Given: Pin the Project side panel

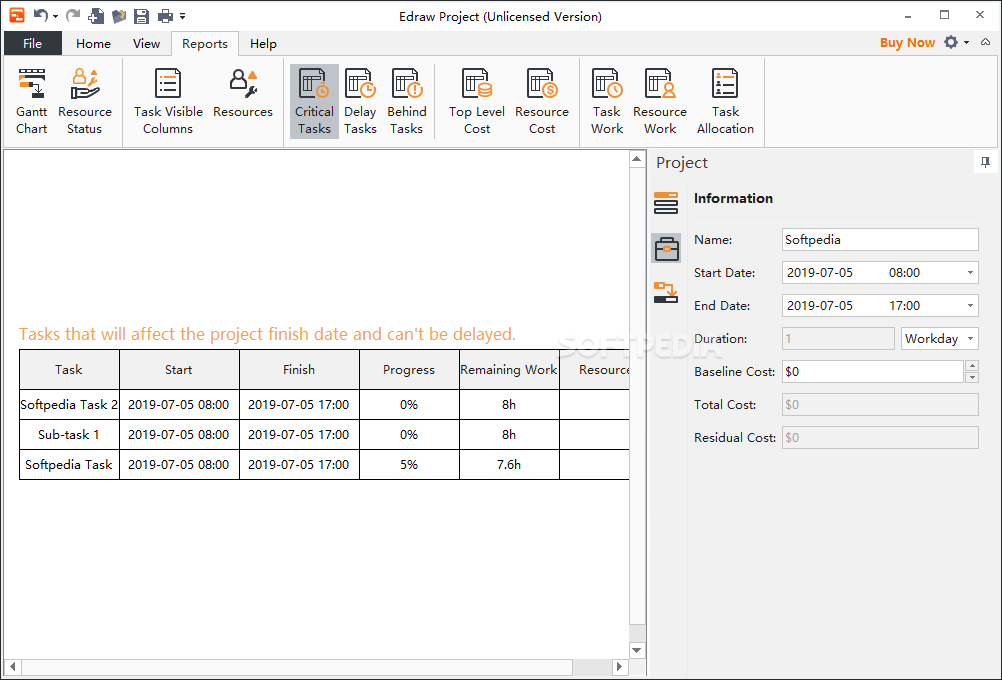Looking at the screenshot, I should [x=985, y=162].
